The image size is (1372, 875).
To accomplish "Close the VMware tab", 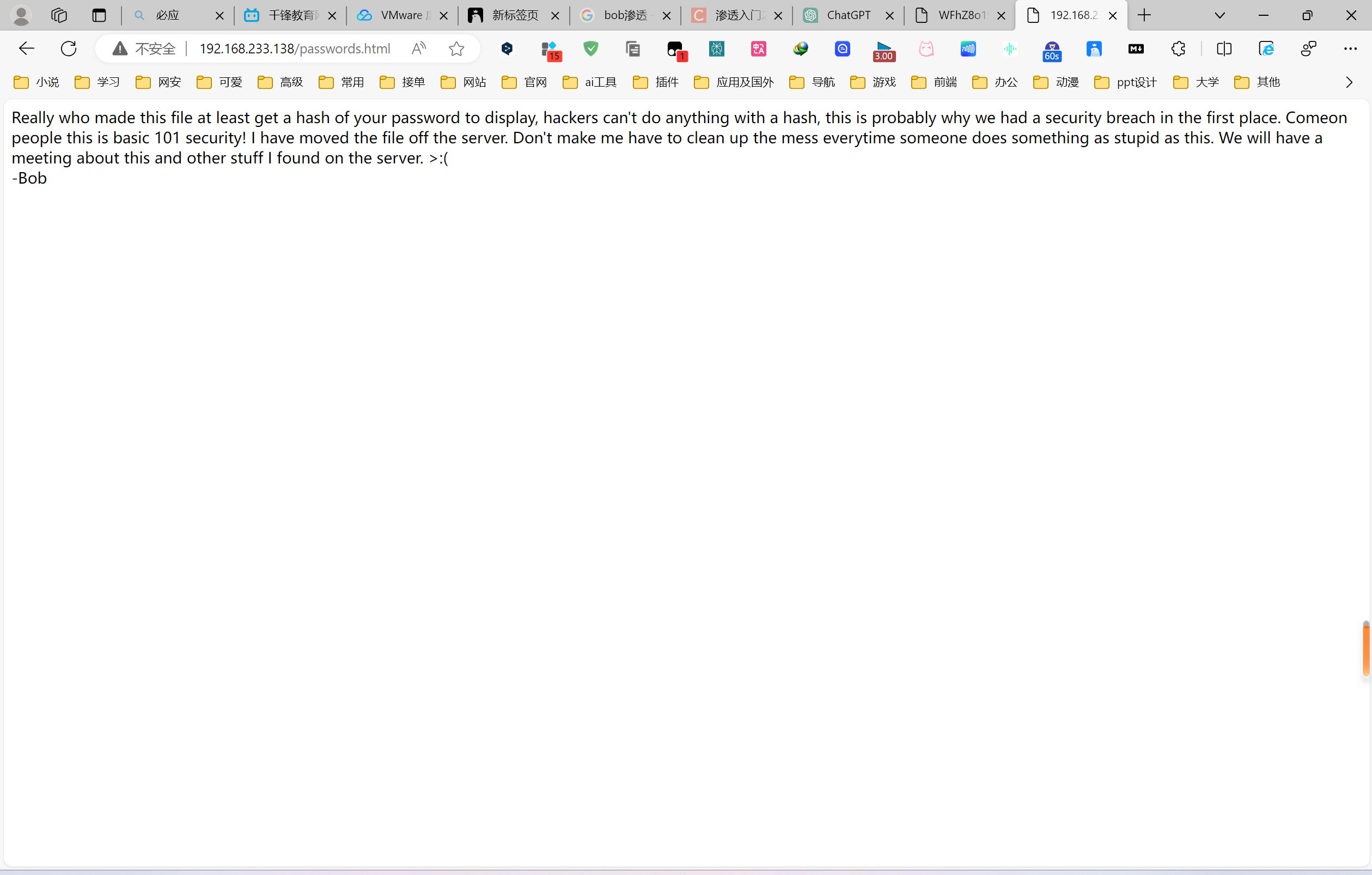I will [x=443, y=16].
